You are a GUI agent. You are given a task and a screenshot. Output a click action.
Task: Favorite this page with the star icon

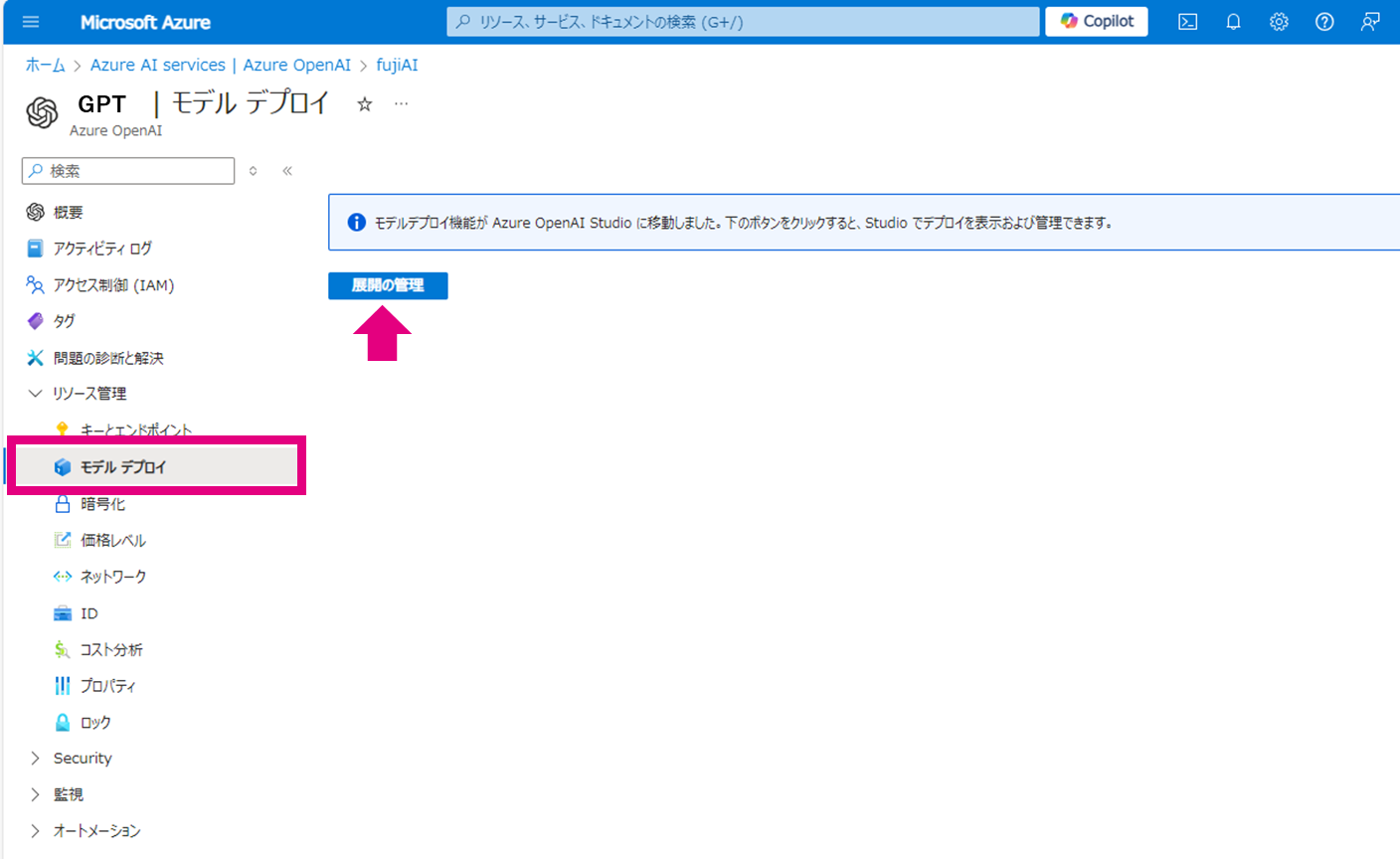pyautogui.click(x=365, y=104)
